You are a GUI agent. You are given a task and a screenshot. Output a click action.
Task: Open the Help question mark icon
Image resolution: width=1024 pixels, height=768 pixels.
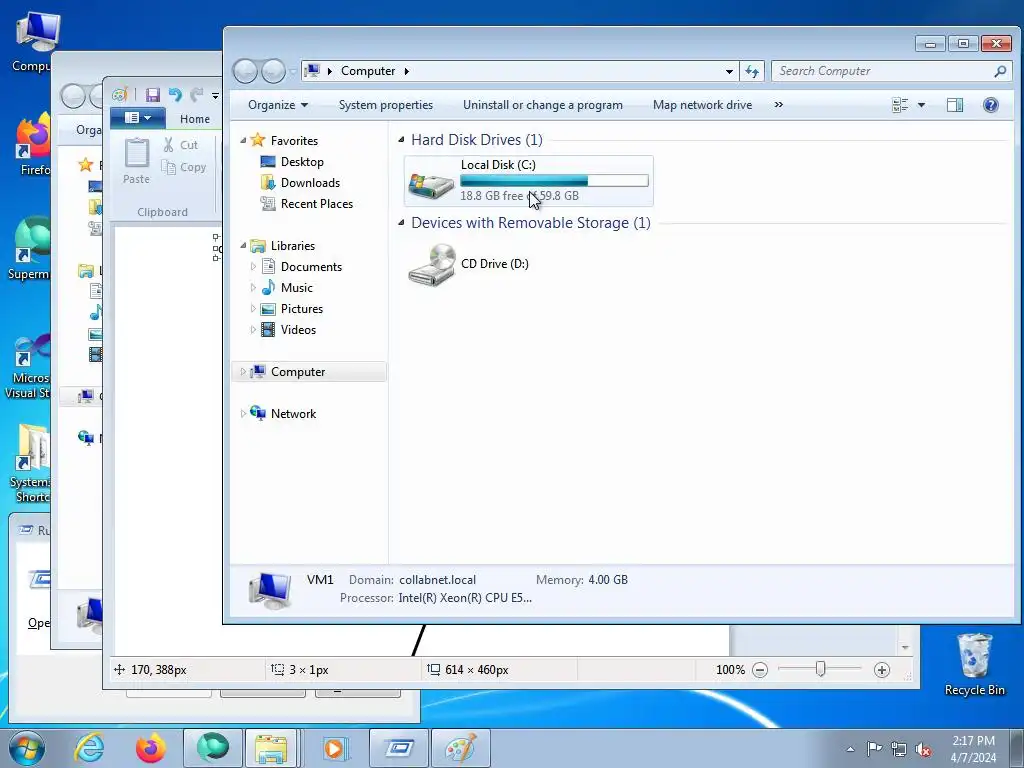click(x=990, y=105)
